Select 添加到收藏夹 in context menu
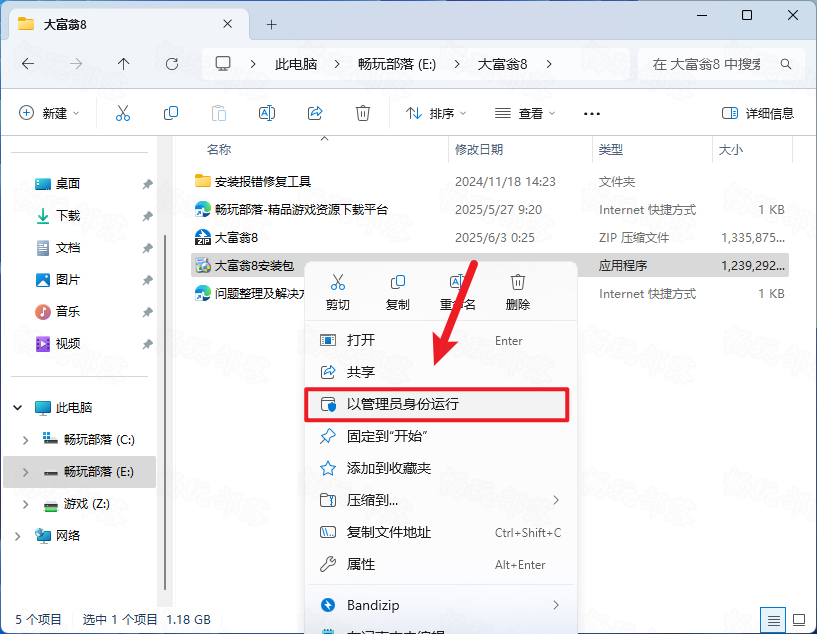The height and width of the screenshot is (634, 817). tap(441, 468)
